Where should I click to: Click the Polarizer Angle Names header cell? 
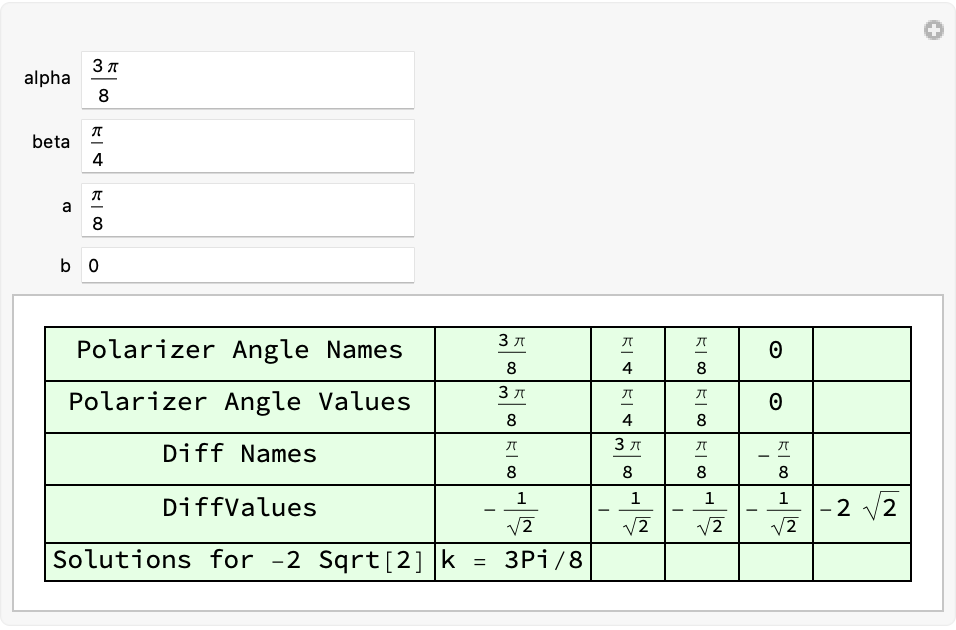coord(240,354)
